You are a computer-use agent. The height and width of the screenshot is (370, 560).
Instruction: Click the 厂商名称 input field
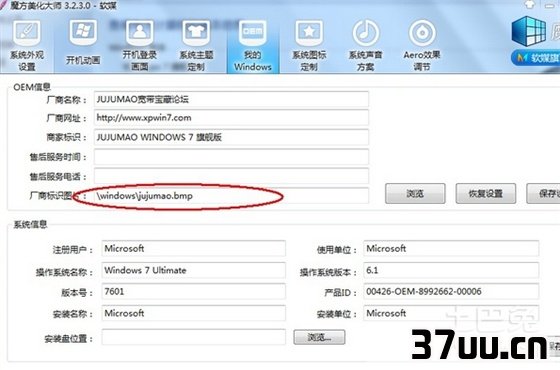pyautogui.click(x=231, y=99)
